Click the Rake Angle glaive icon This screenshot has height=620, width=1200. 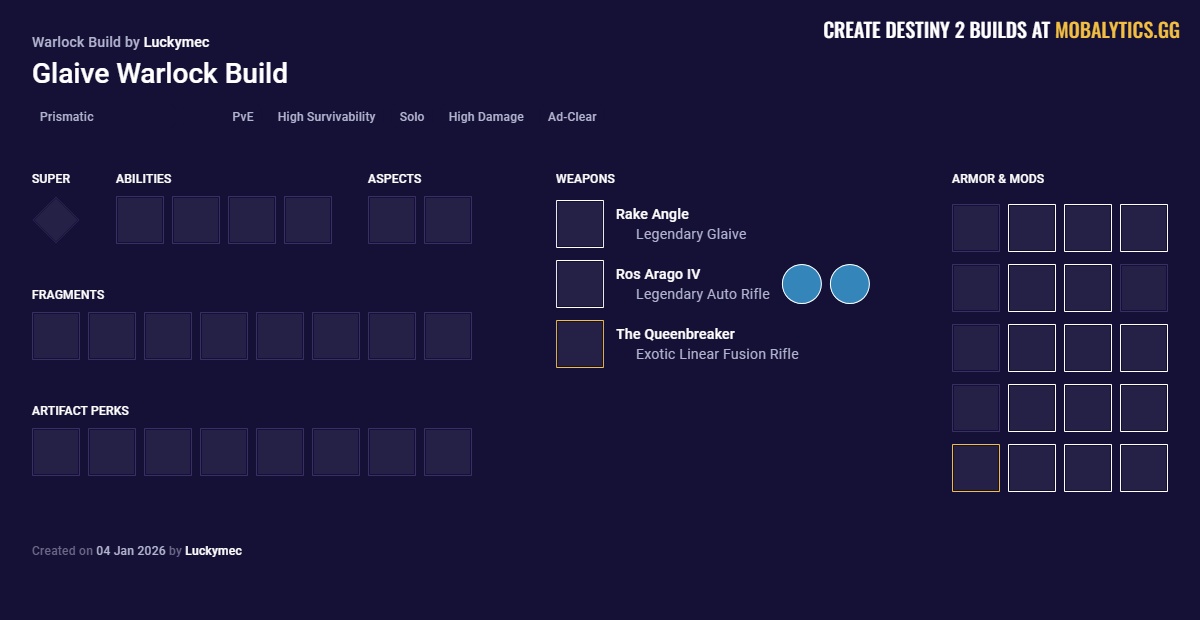(x=580, y=224)
